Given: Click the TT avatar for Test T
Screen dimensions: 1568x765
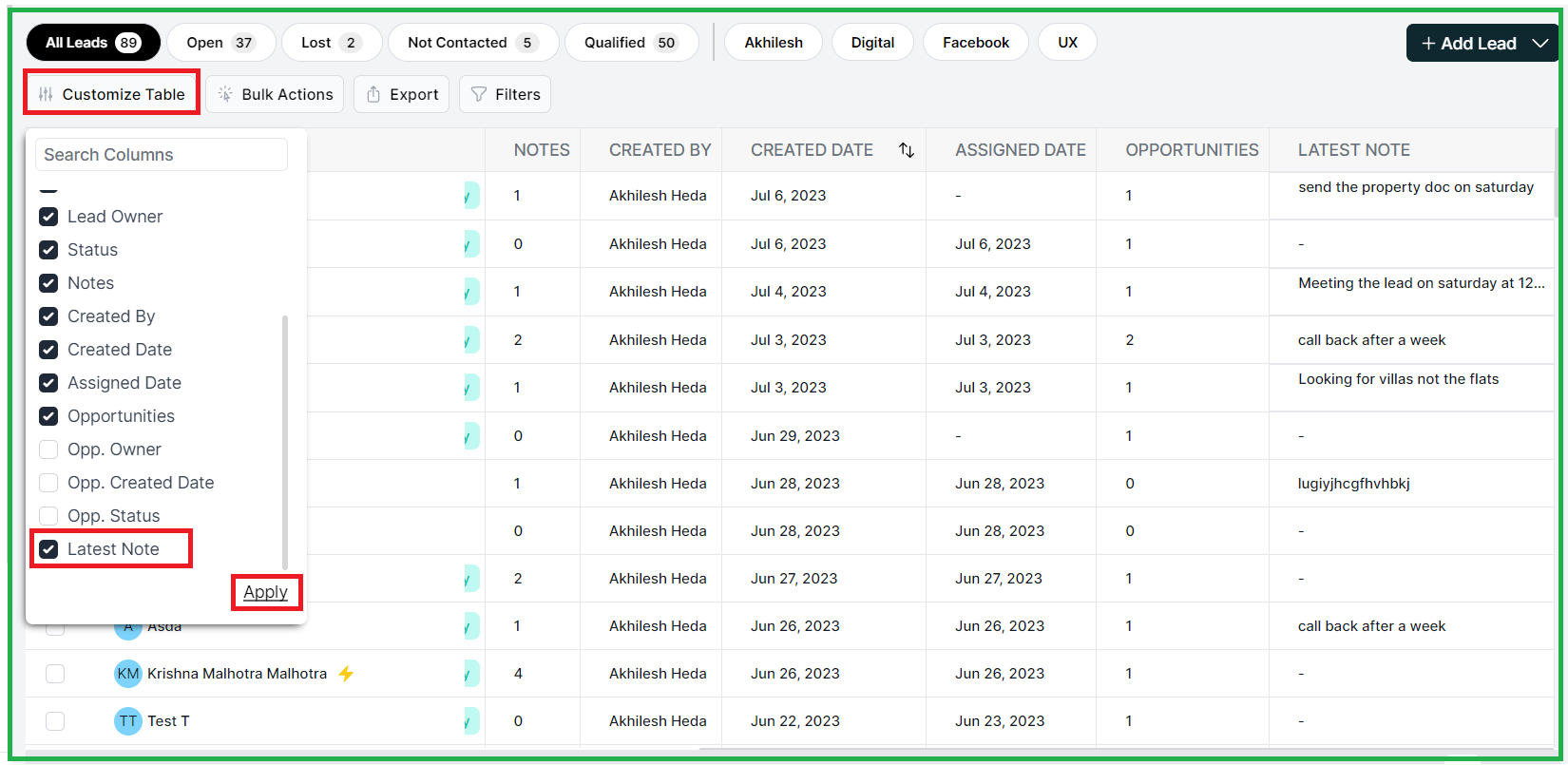Looking at the screenshot, I should (x=128, y=721).
